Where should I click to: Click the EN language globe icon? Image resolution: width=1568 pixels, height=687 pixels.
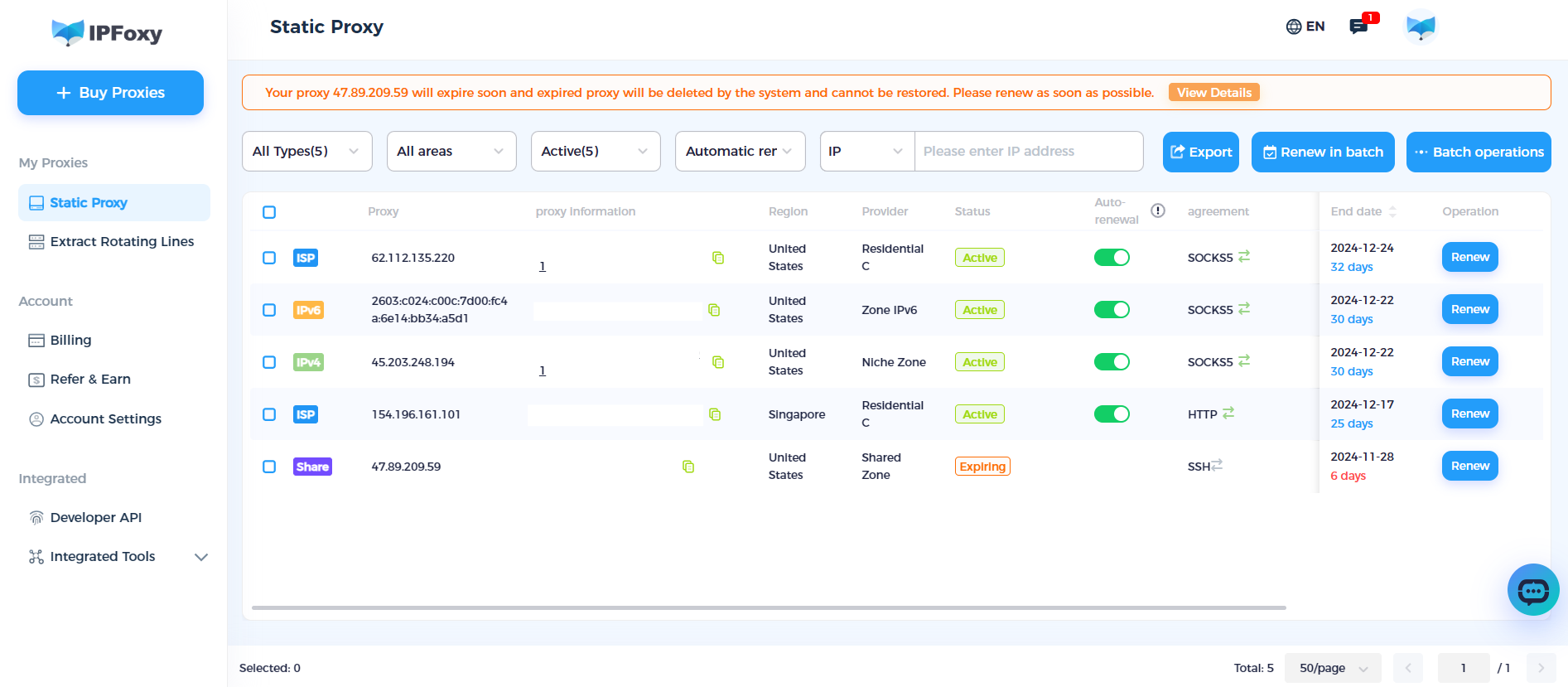[1294, 27]
